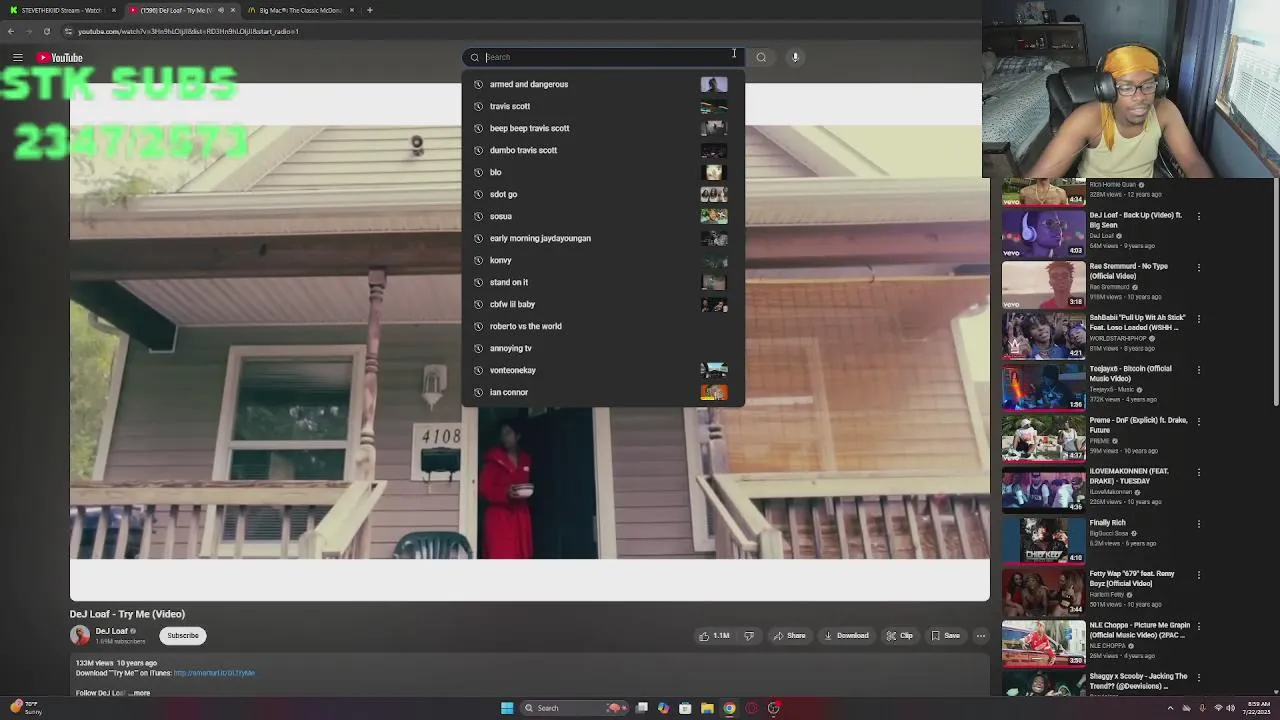
Task: Choose 'konvy' from search suggestions
Action: point(603,260)
